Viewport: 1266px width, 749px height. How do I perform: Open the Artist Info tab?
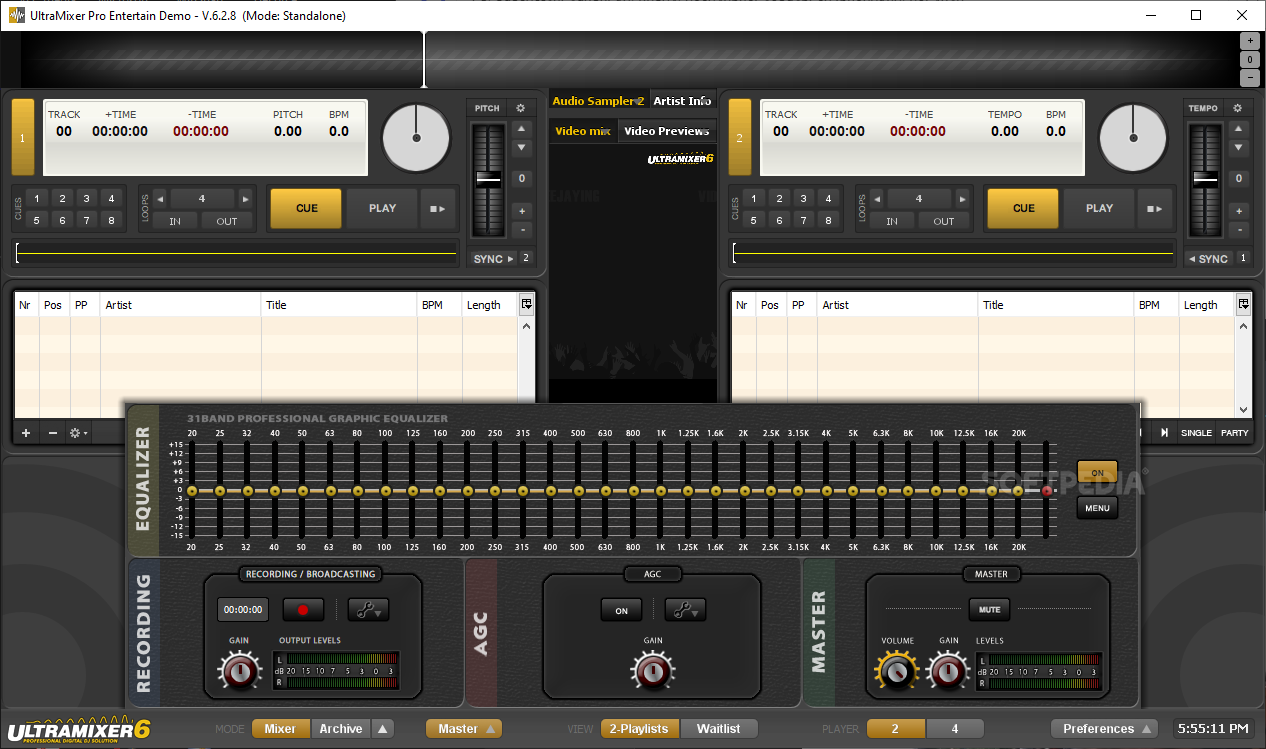[682, 101]
